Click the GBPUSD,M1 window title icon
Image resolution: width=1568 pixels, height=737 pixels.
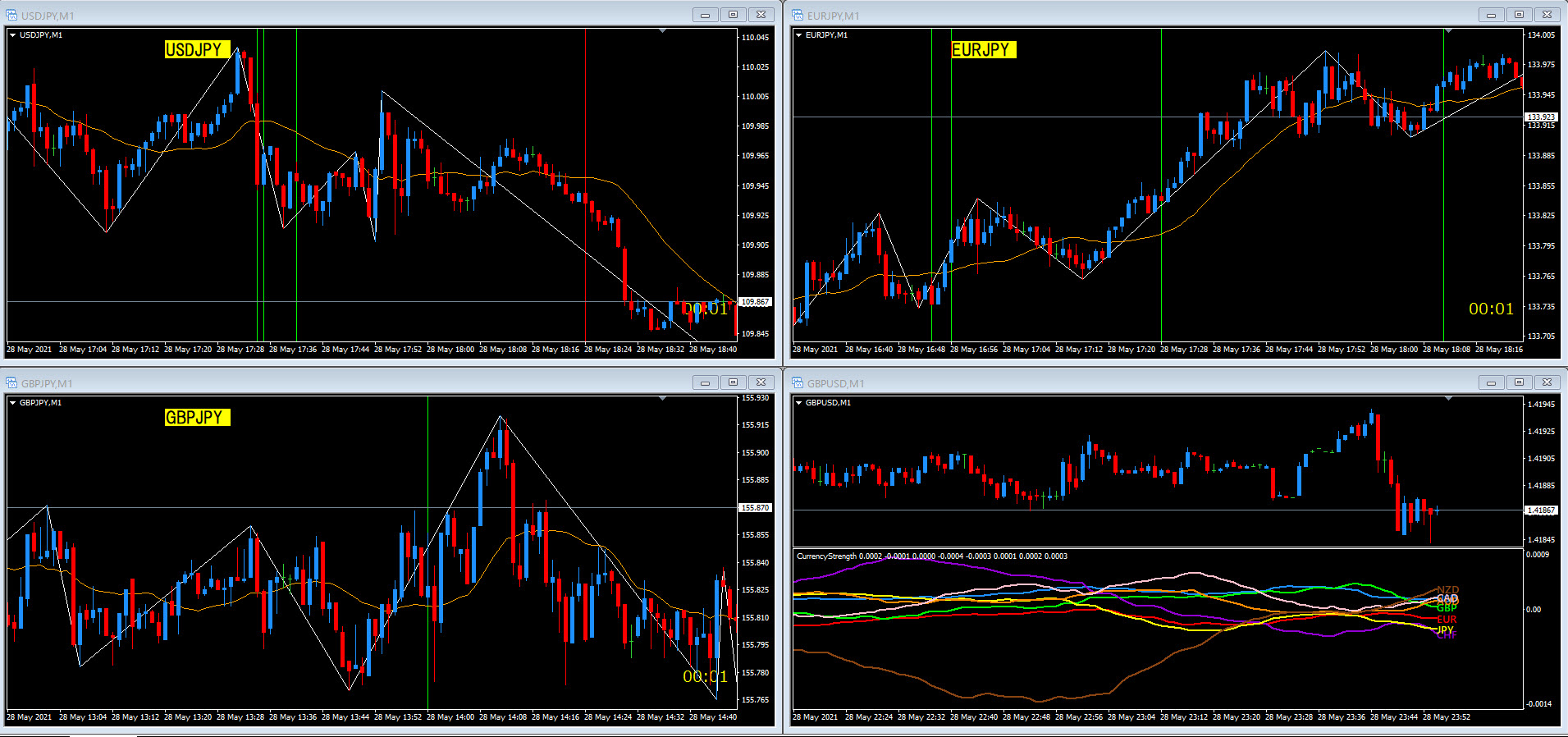[798, 382]
